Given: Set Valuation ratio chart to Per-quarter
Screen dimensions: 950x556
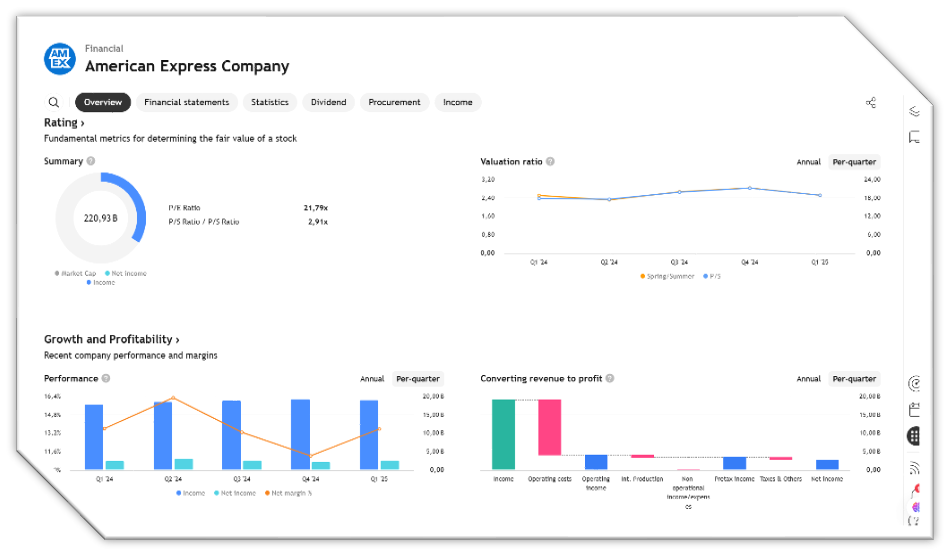Looking at the screenshot, I should coord(854,162).
